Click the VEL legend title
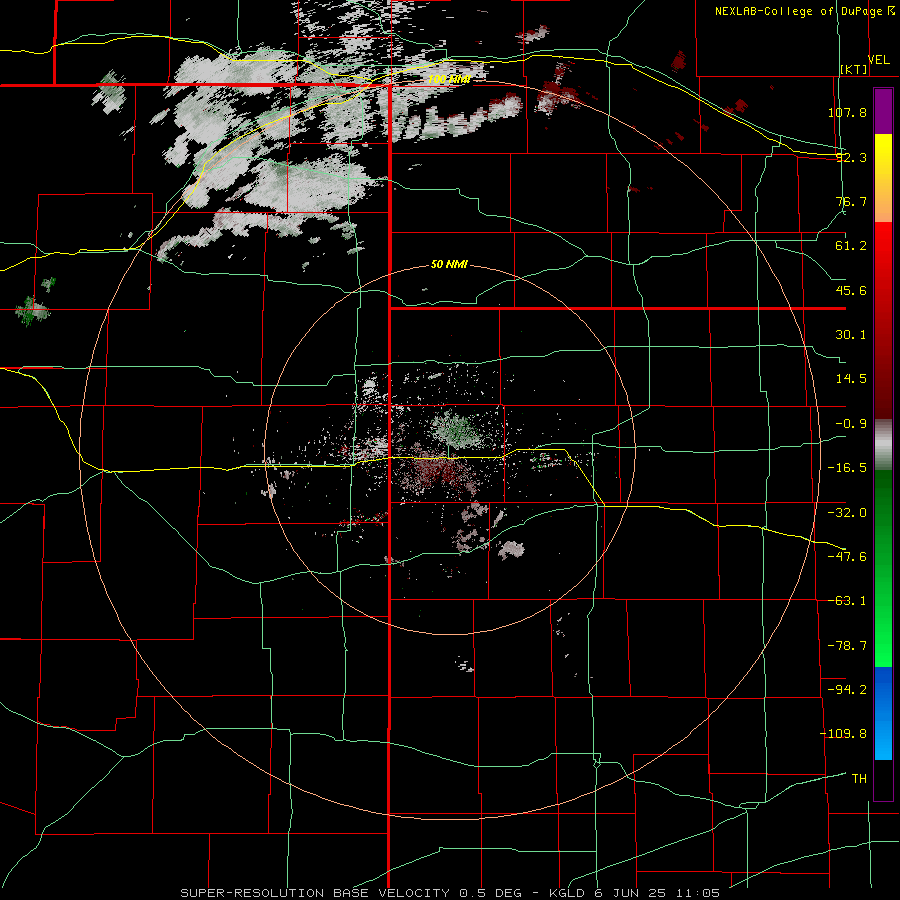The height and width of the screenshot is (900, 900). click(878, 60)
